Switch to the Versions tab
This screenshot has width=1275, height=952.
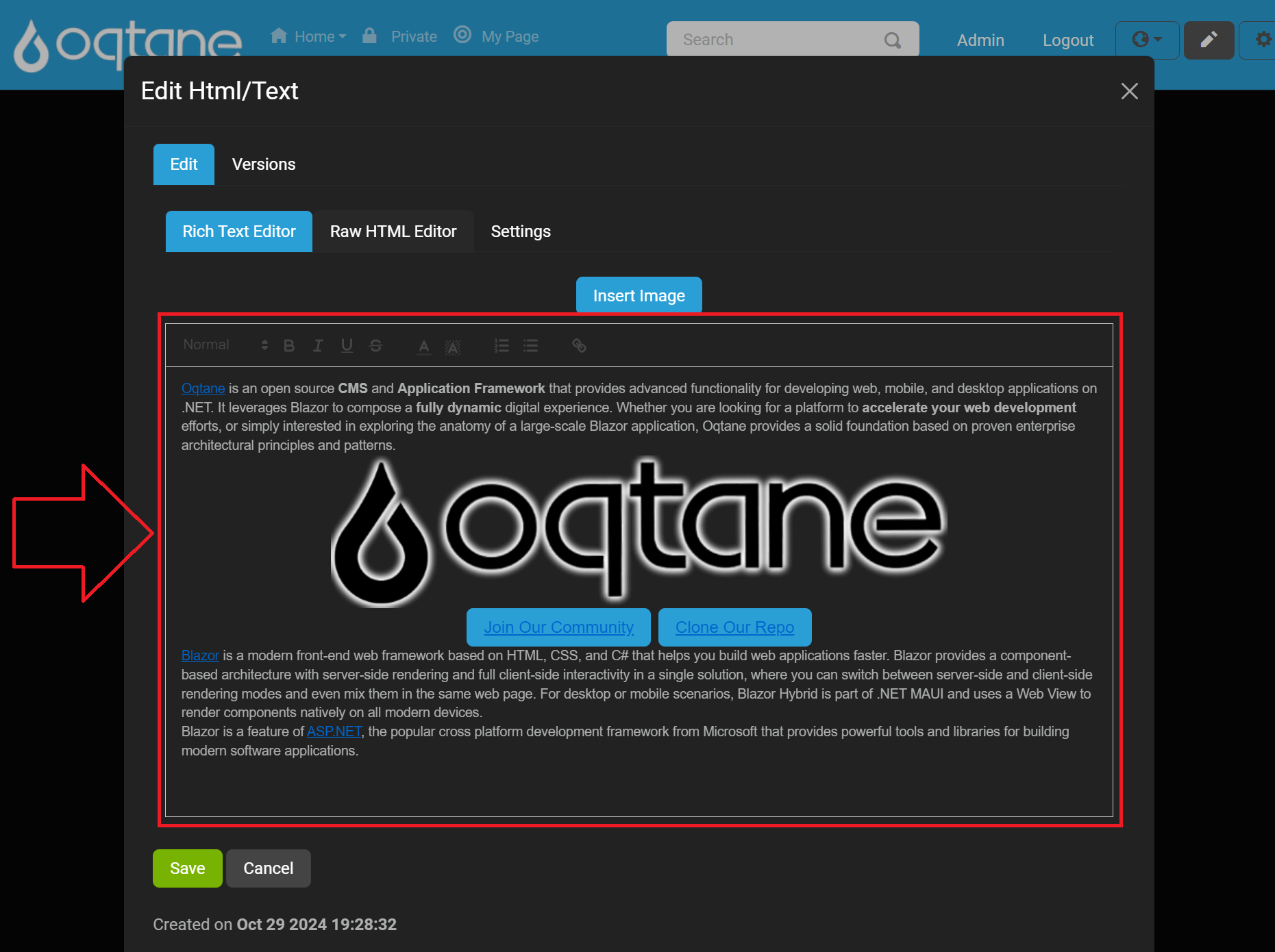coord(264,164)
